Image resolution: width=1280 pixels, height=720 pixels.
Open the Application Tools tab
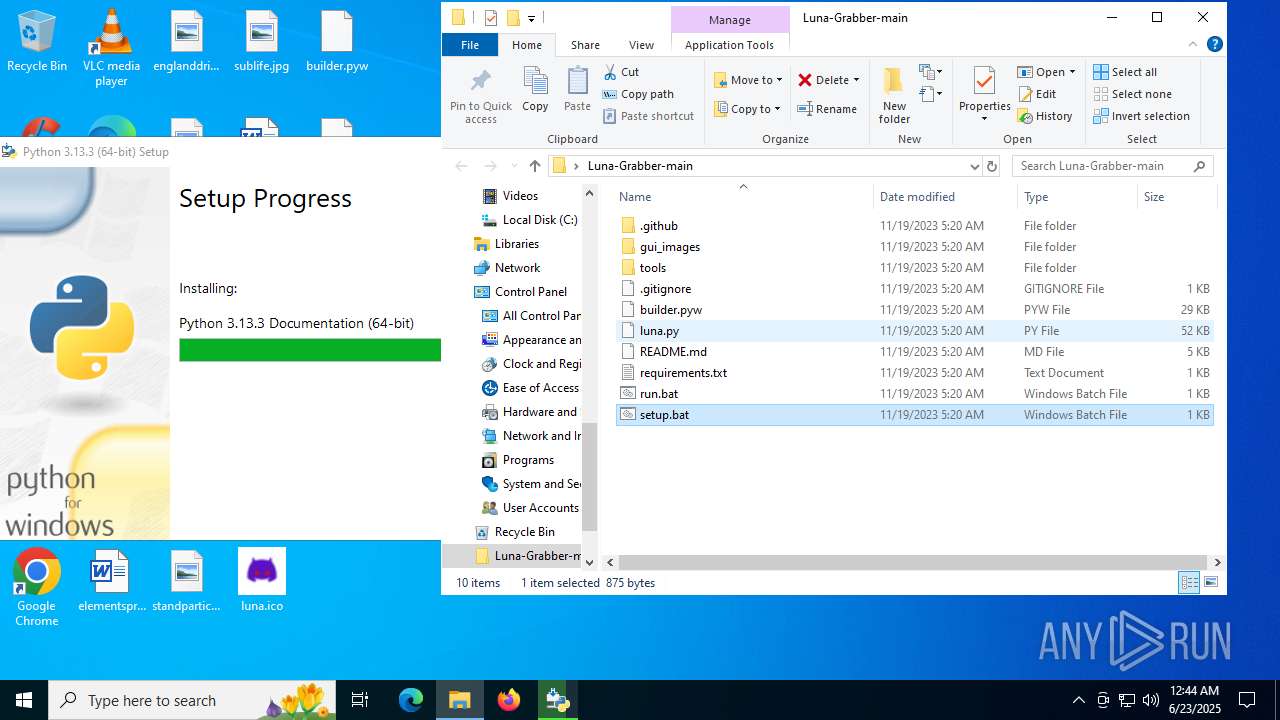coord(729,45)
